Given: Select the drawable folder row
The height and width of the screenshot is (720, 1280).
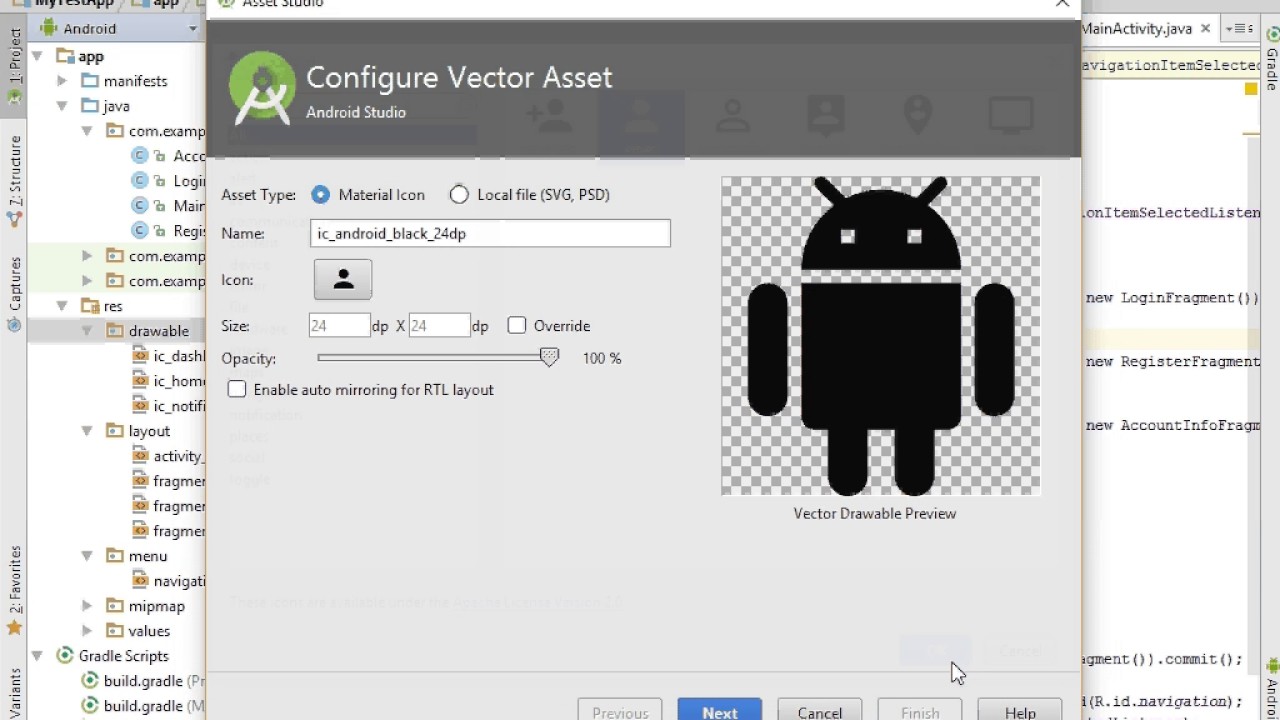Looking at the screenshot, I should coord(116,330).
